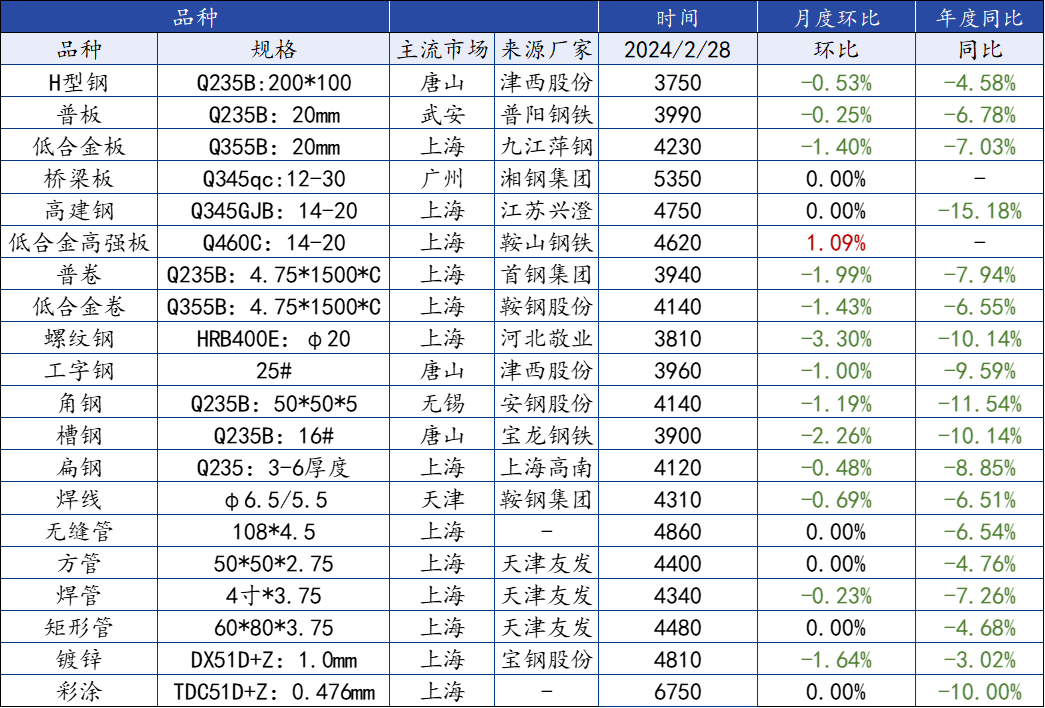Screen dimensions: 1045x708
Task: Select the 低合金板 product cell
Action: coord(79,146)
